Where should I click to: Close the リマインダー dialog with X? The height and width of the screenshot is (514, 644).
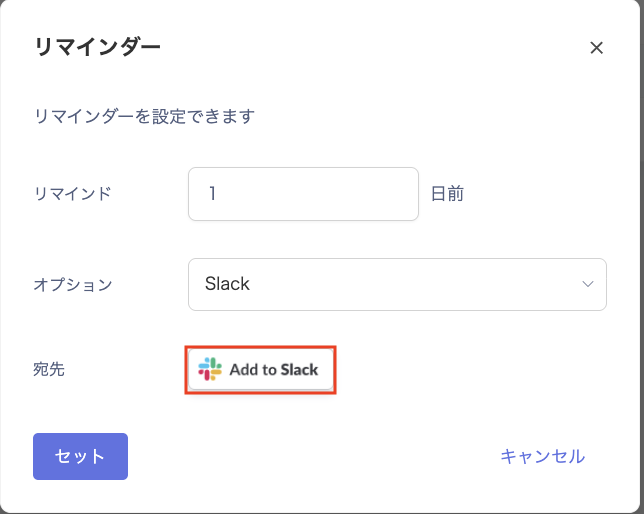tap(597, 48)
